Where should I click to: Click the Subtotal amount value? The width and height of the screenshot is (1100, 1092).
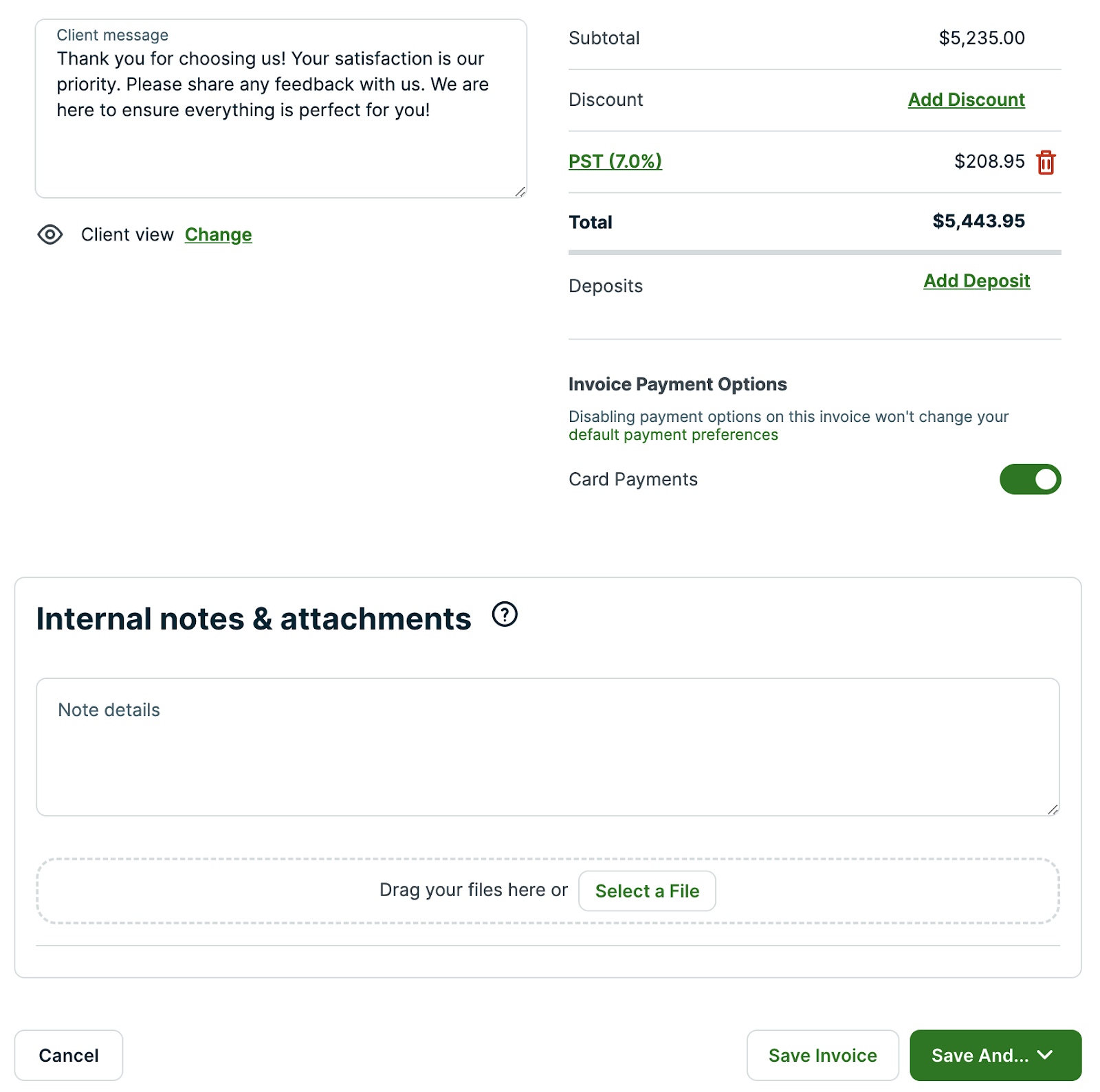pyautogui.click(x=981, y=38)
